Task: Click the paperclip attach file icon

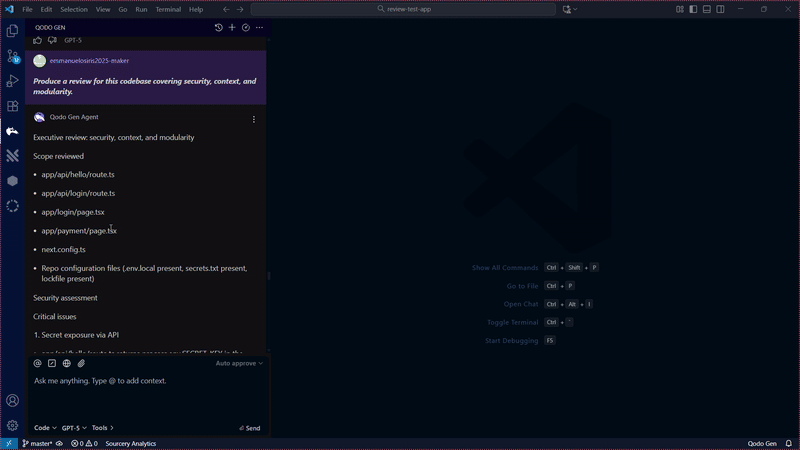Action: point(81,363)
